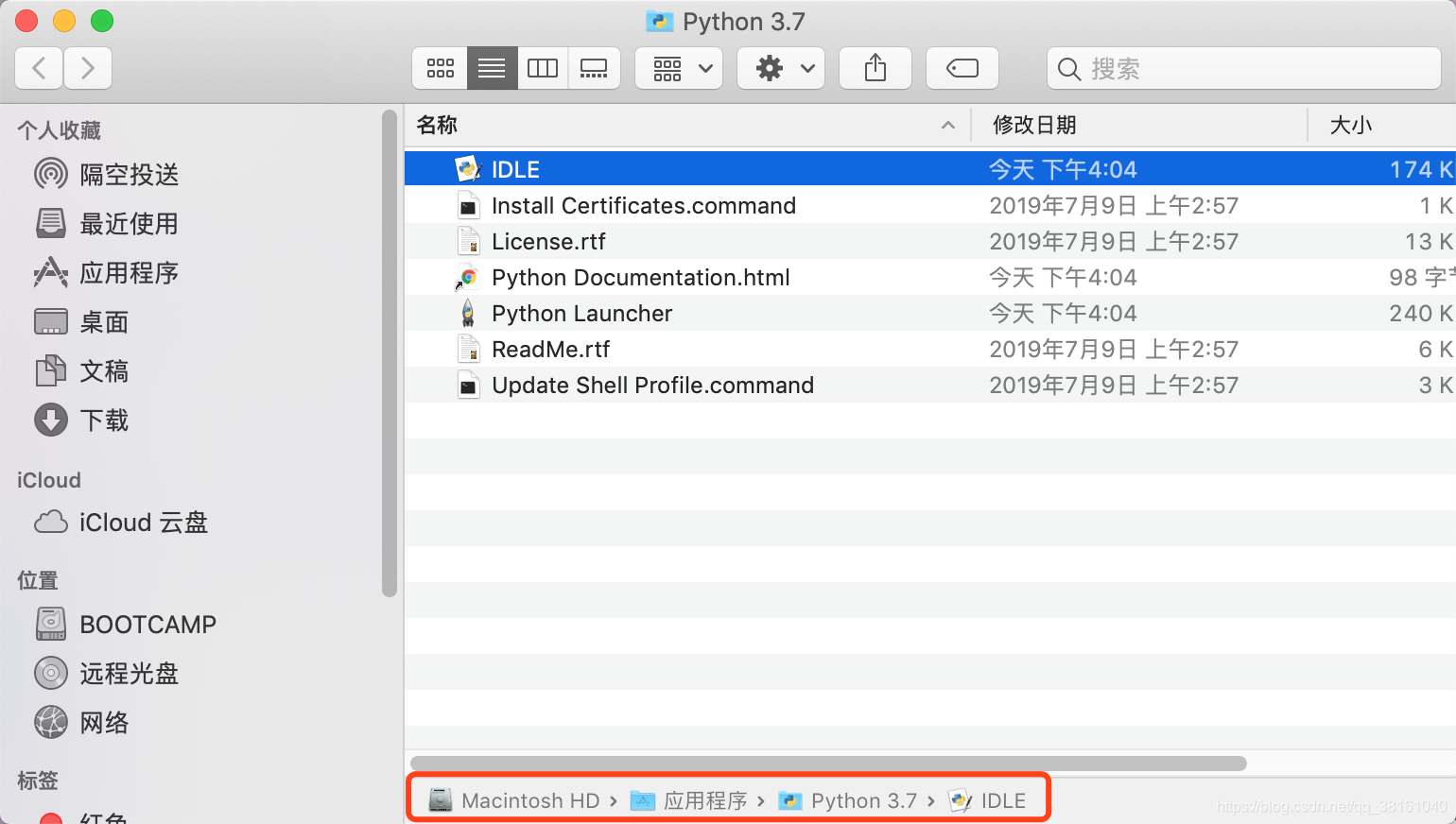Viewport: 1456px width, 824px height.
Task: Click the Install Certificates.command file name
Action: point(644,205)
